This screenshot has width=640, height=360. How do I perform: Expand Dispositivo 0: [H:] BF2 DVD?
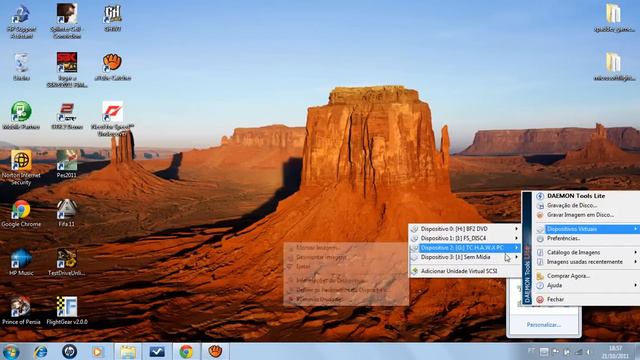(x=465, y=229)
